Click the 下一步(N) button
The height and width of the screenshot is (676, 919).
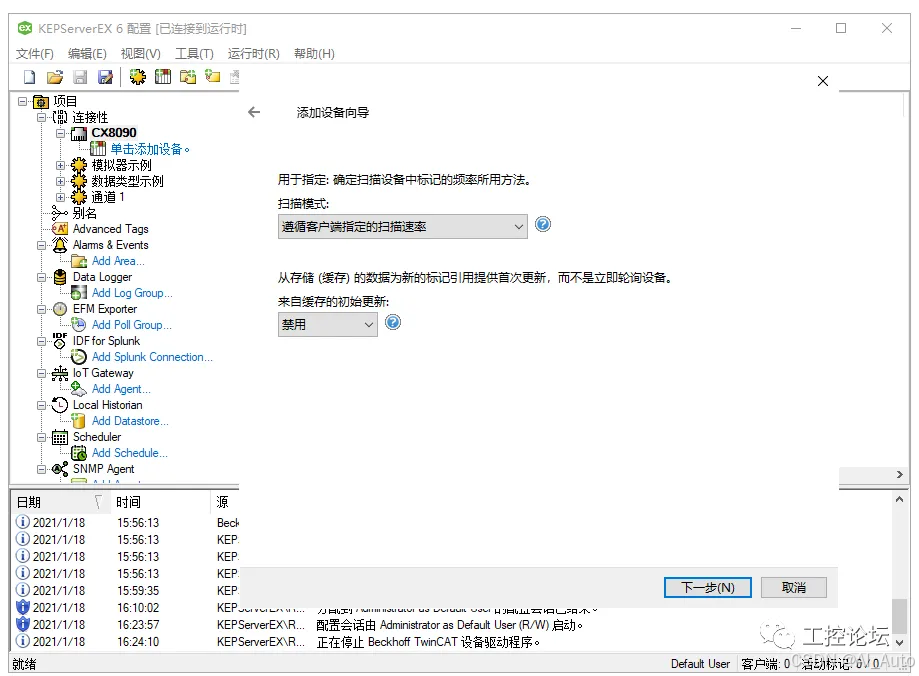coord(707,587)
